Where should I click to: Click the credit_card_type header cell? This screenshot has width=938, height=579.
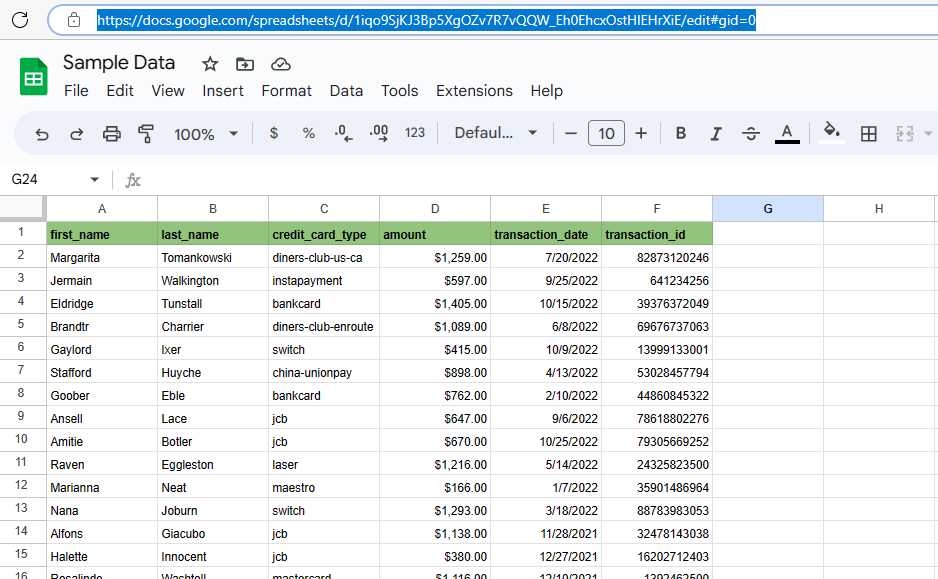(x=324, y=234)
